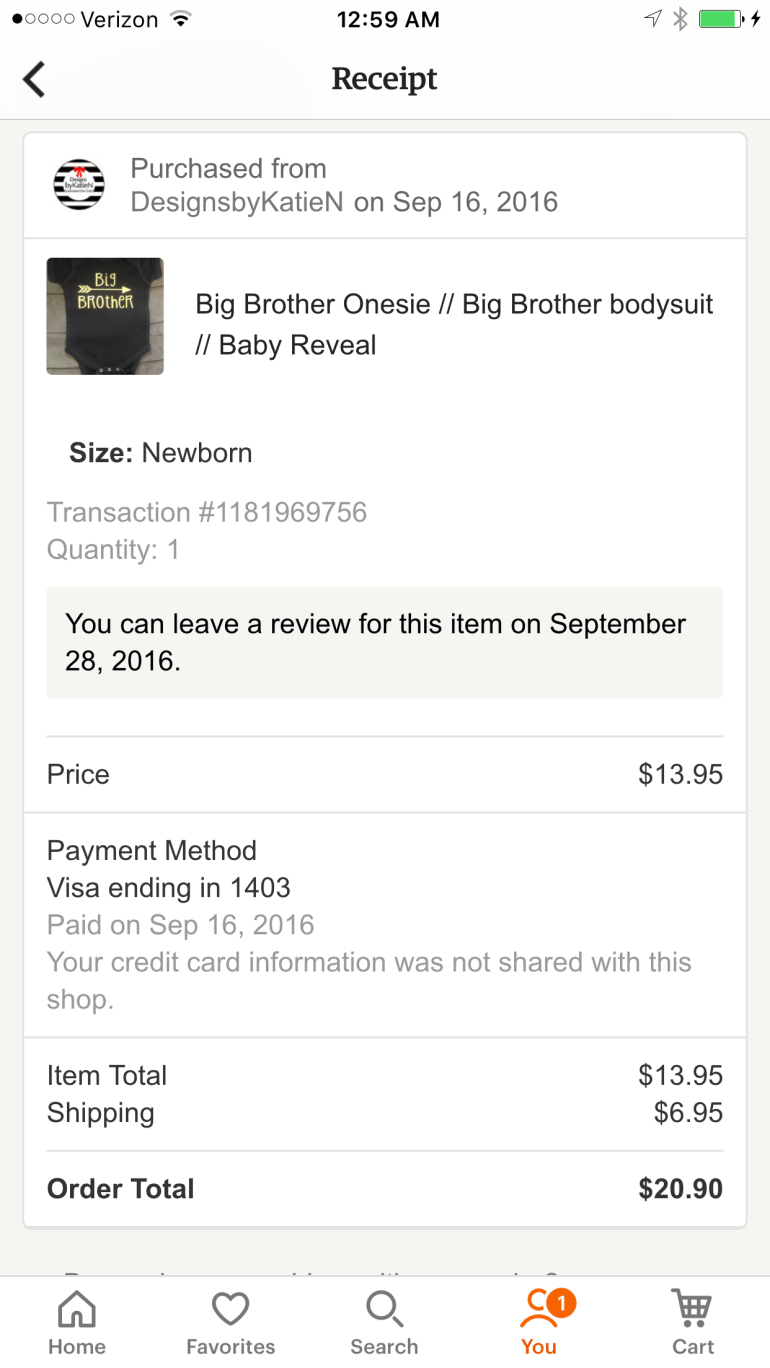Go to the Favorites heart tab

point(231,1322)
